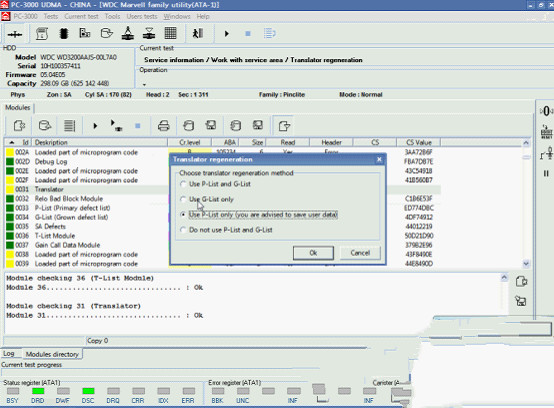
Task: Close the Translator regeneration dialog with X
Action: (x=379, y=159)
